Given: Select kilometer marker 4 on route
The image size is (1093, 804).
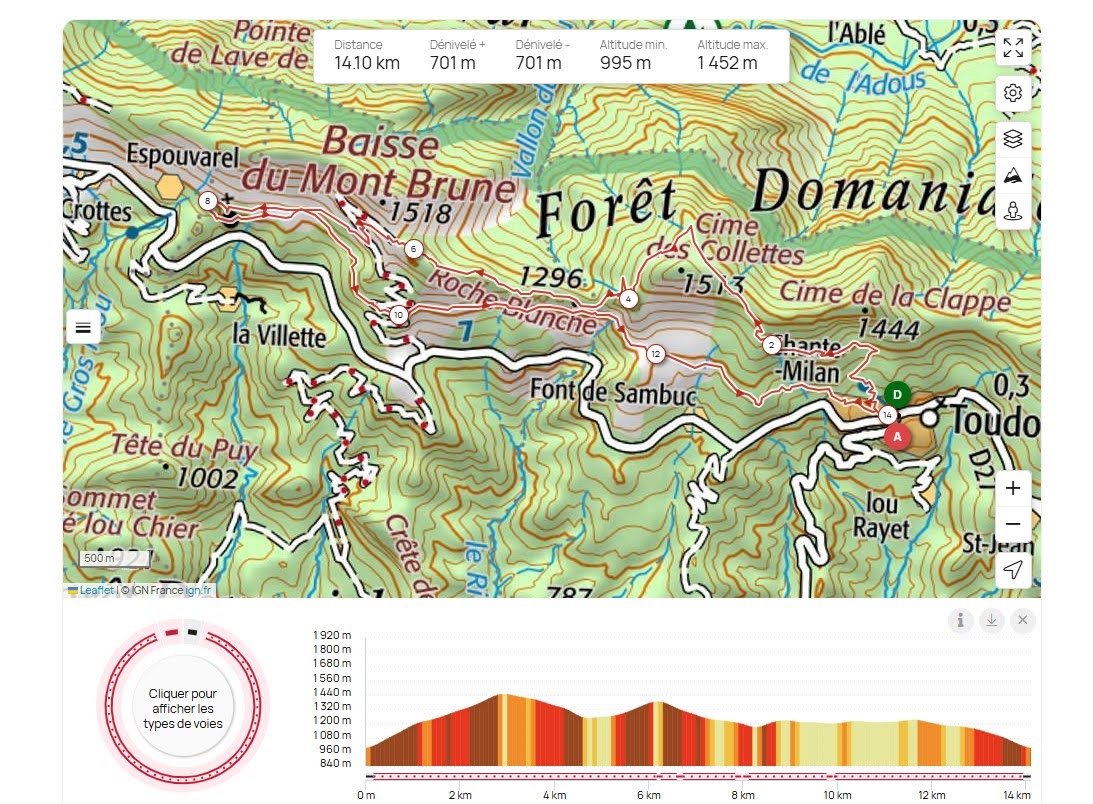Looking at the screenshot, I should click(x=628, y=298).
